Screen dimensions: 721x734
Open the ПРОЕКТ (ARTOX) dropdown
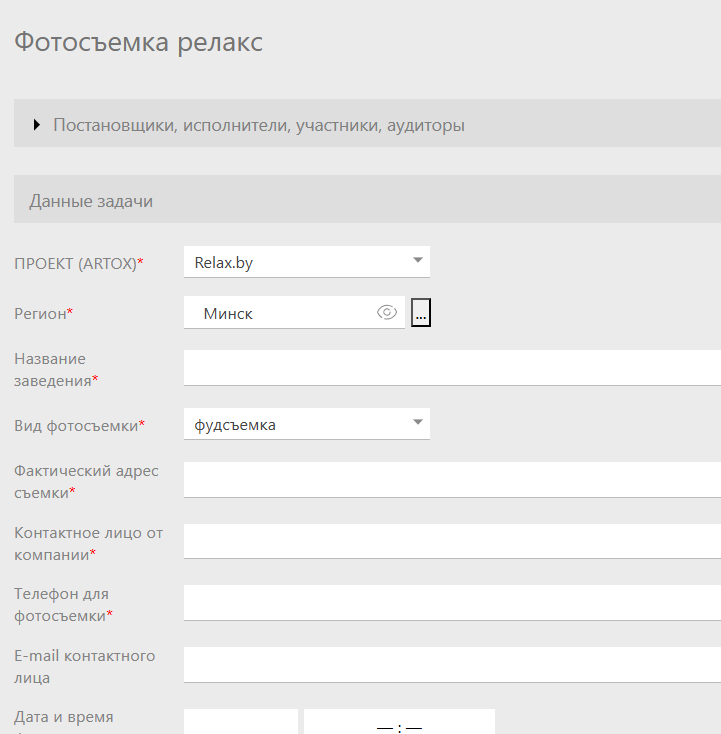[x=307, y=262]
